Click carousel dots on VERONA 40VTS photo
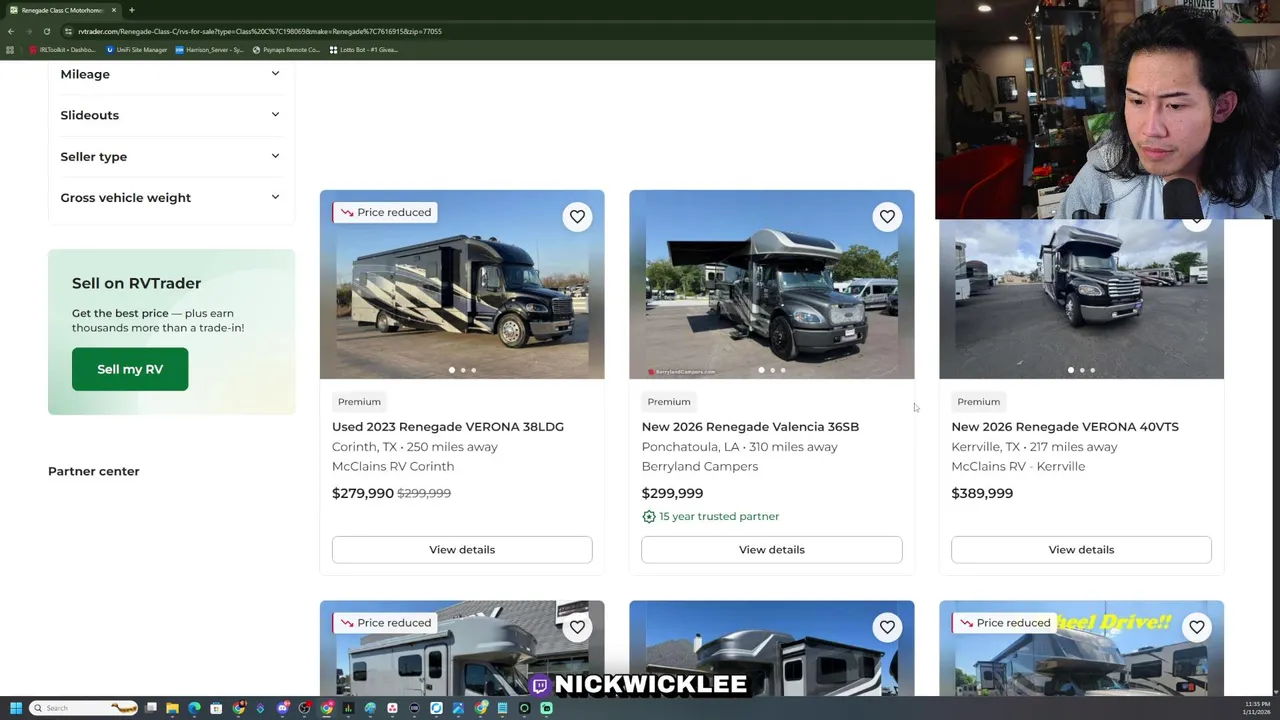The image size is (1280, 720). pyautogui.click(x=1081, y=370)
